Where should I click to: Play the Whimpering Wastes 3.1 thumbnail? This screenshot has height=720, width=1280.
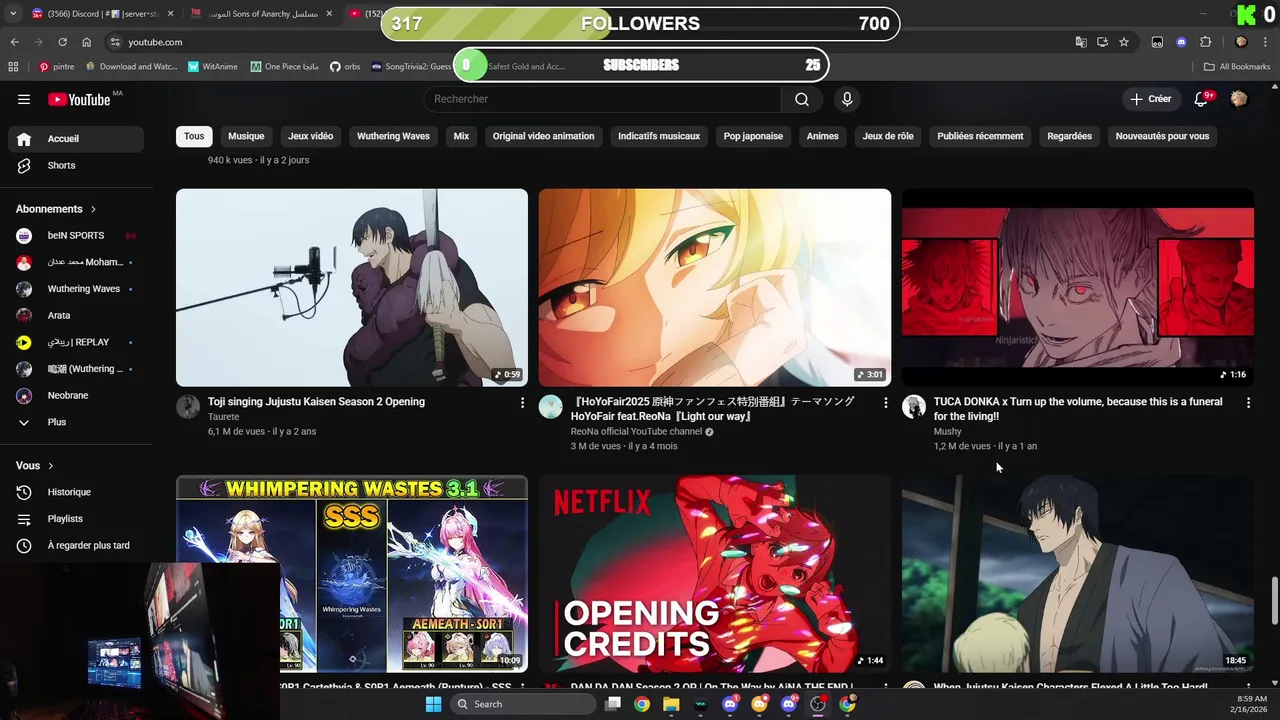tap(352, 574)
